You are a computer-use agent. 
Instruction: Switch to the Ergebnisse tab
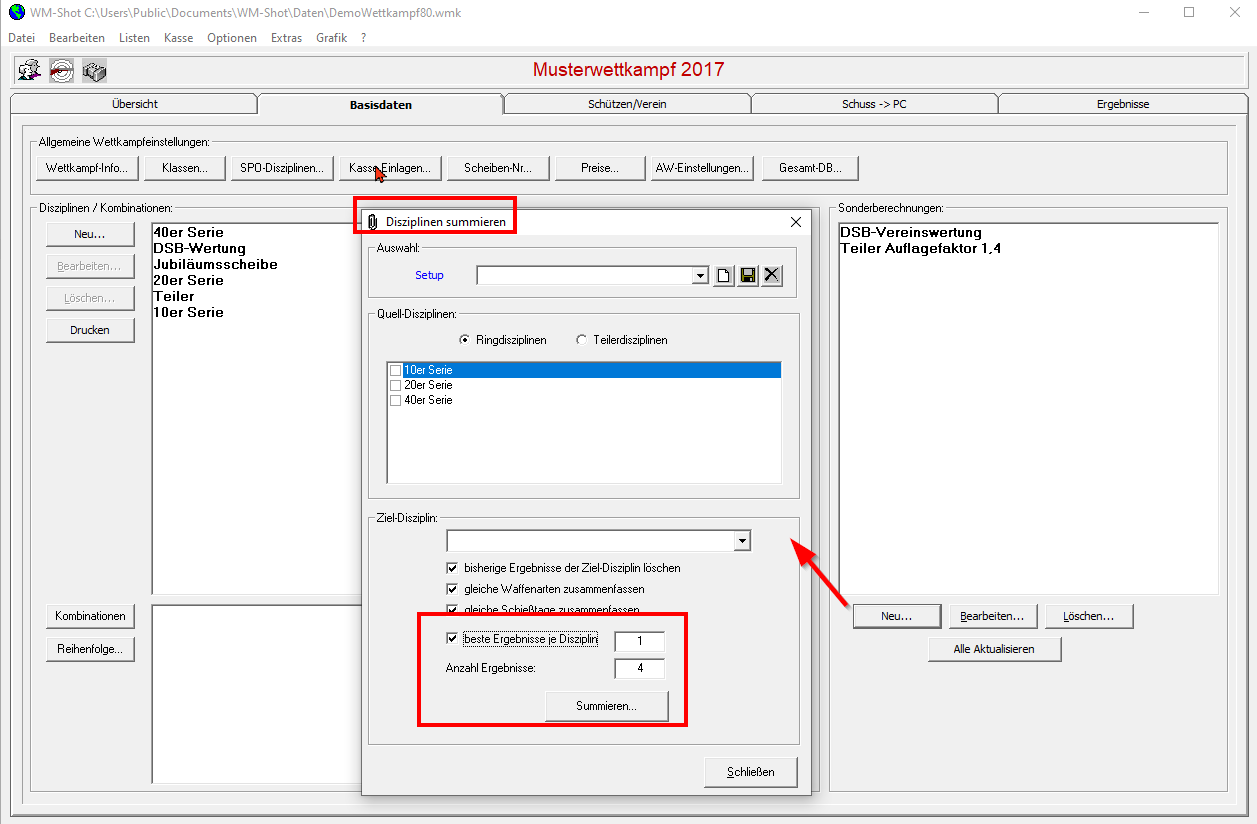pos(1122,104)
